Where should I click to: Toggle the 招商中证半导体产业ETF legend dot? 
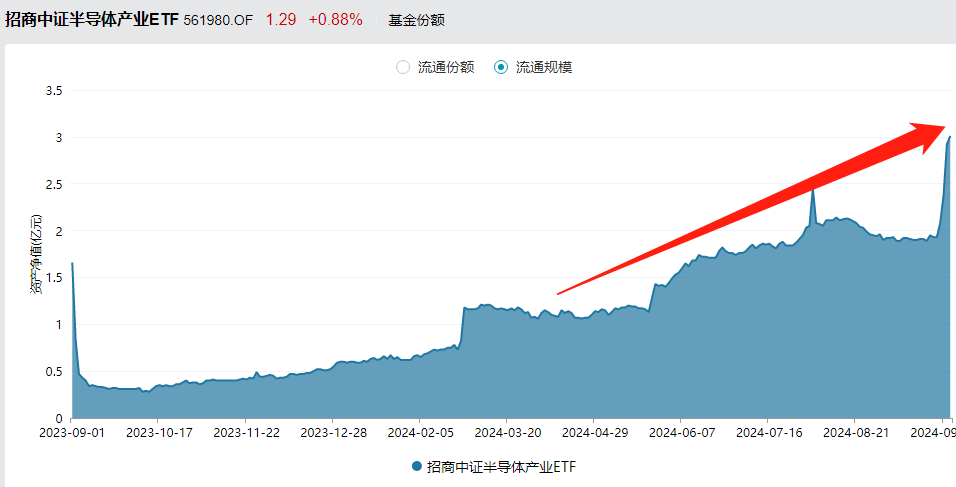[417, 467]
